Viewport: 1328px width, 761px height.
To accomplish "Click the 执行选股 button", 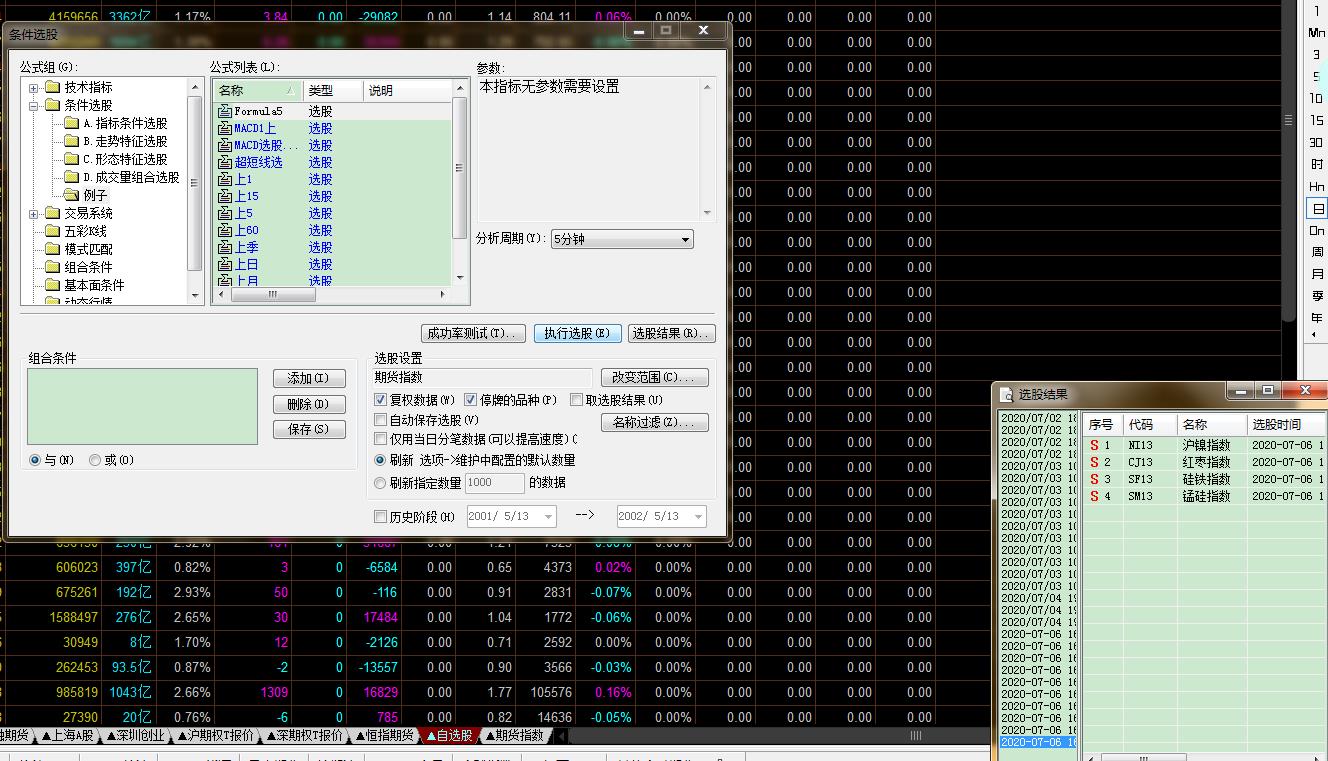I will pyautogui.click(x=577, y=333).
